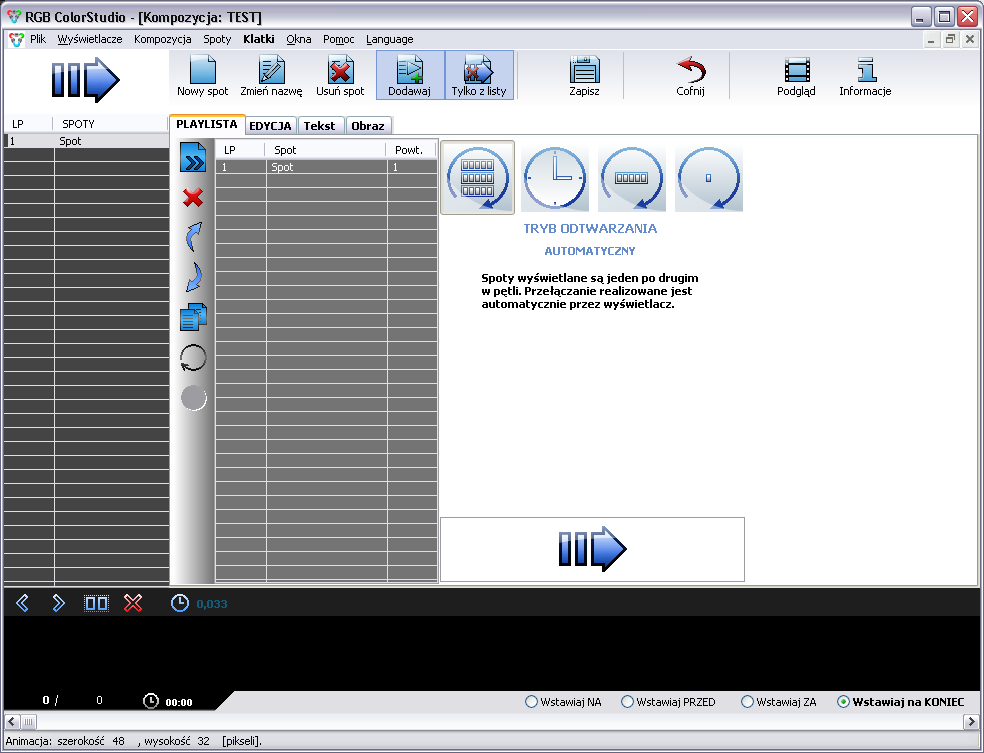Viewport: 984px width, 753px height.
Task: Delete spot using Usuń spot
Action: [x=340, y=75]
